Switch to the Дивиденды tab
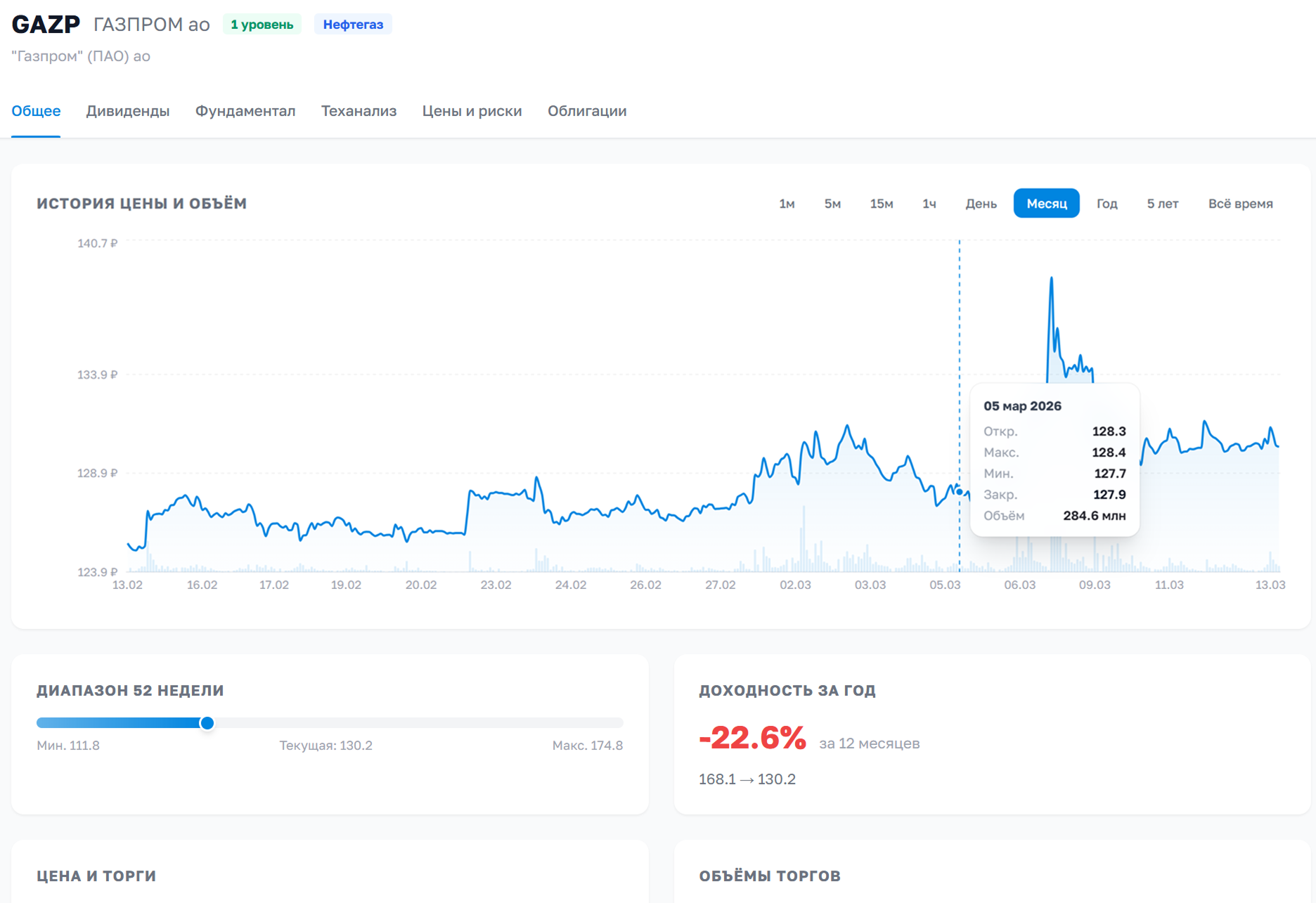 click(x=128, y=111)
